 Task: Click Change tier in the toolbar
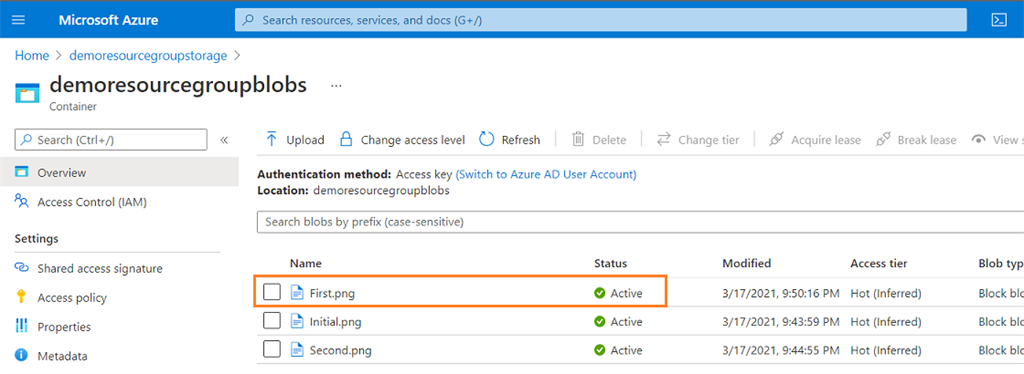(697, 140)
